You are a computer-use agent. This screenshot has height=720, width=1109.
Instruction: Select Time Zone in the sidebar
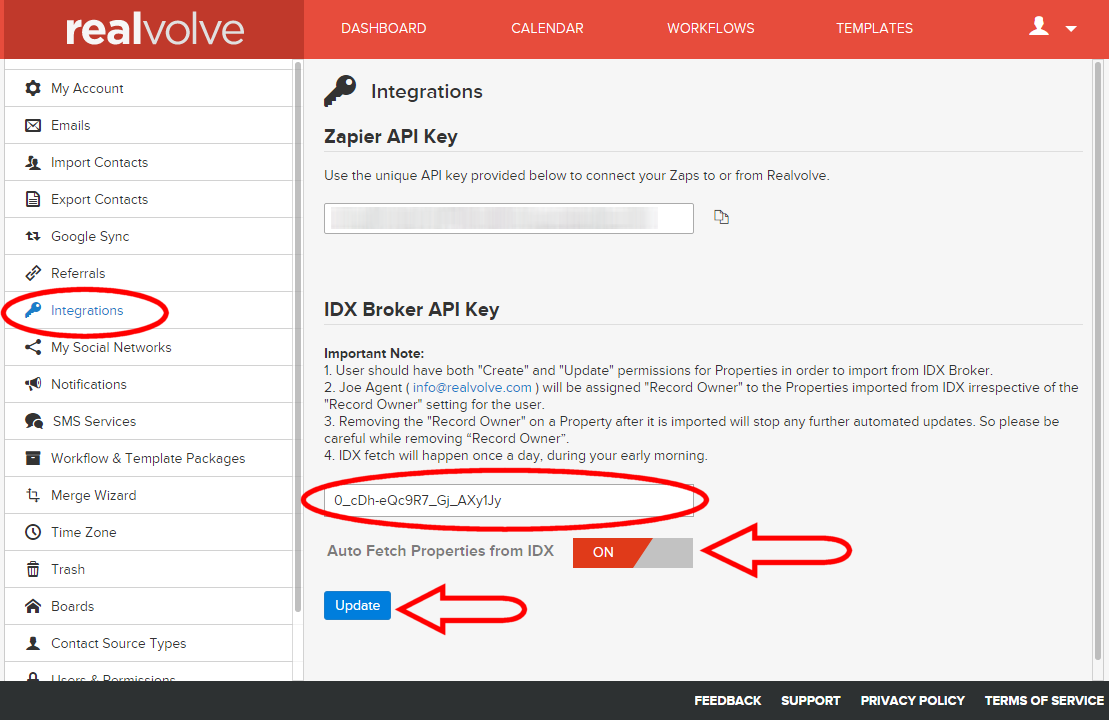[x=149, y=532]
